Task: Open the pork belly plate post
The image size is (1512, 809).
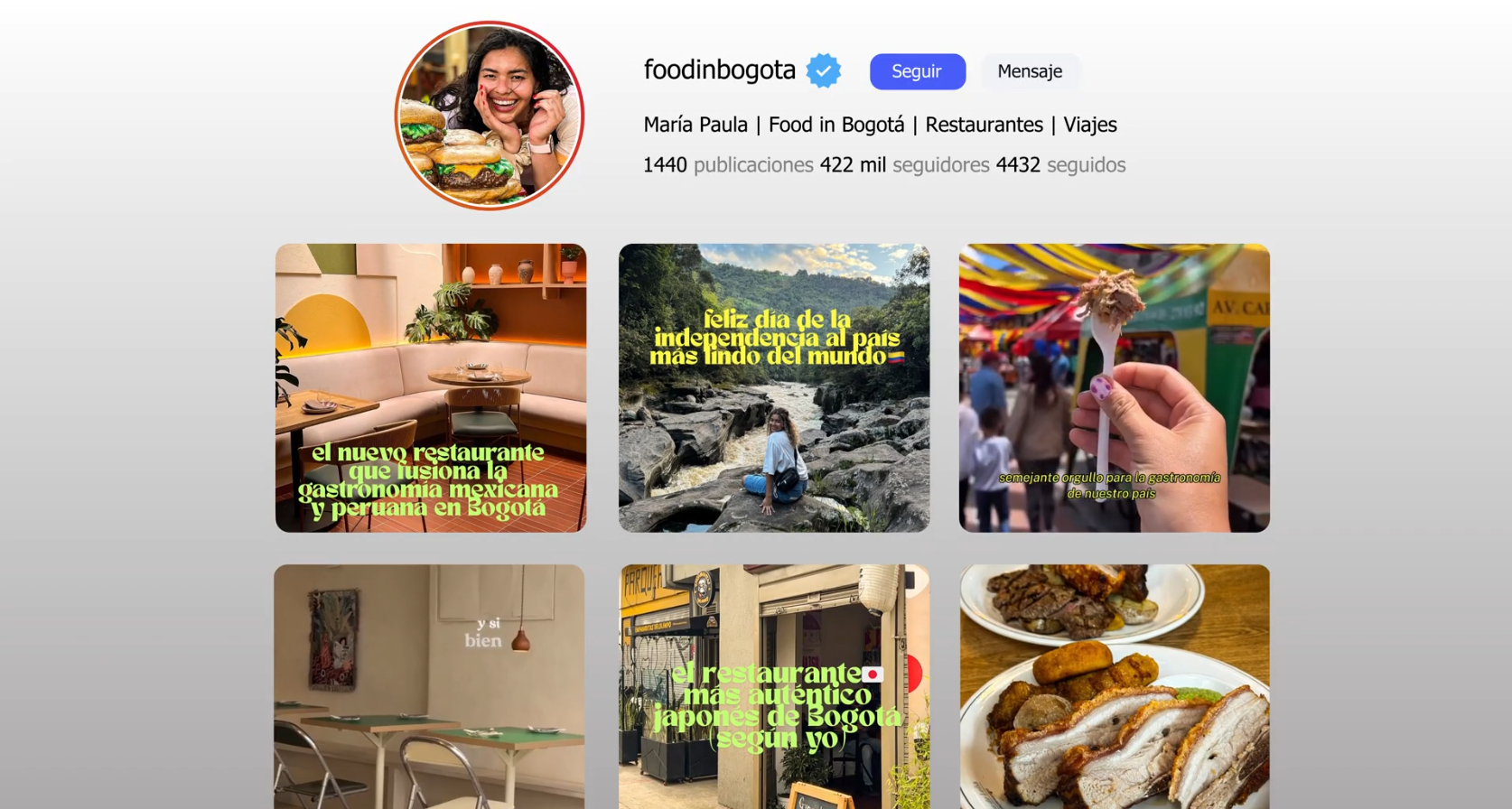Action: tap(1115, 686)
